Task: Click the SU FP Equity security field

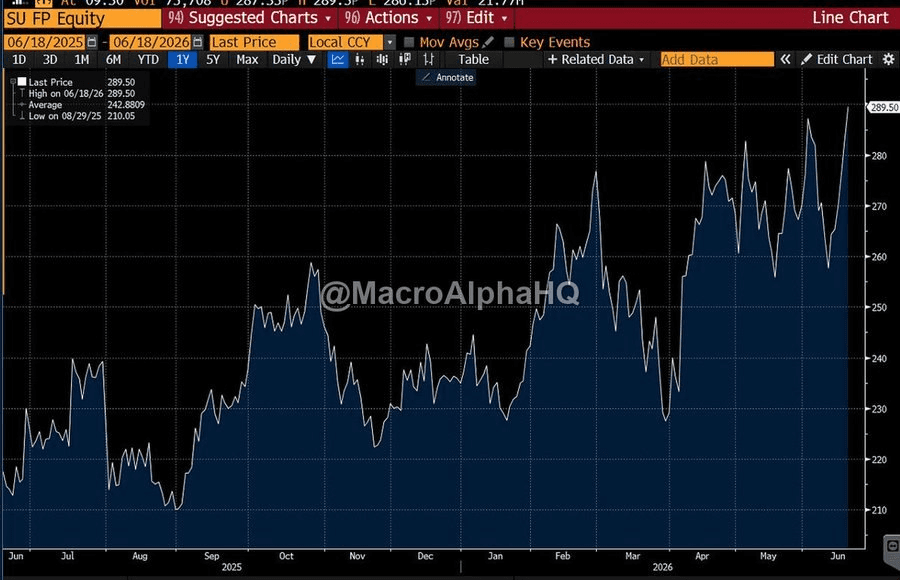Action: pos(82,18)
